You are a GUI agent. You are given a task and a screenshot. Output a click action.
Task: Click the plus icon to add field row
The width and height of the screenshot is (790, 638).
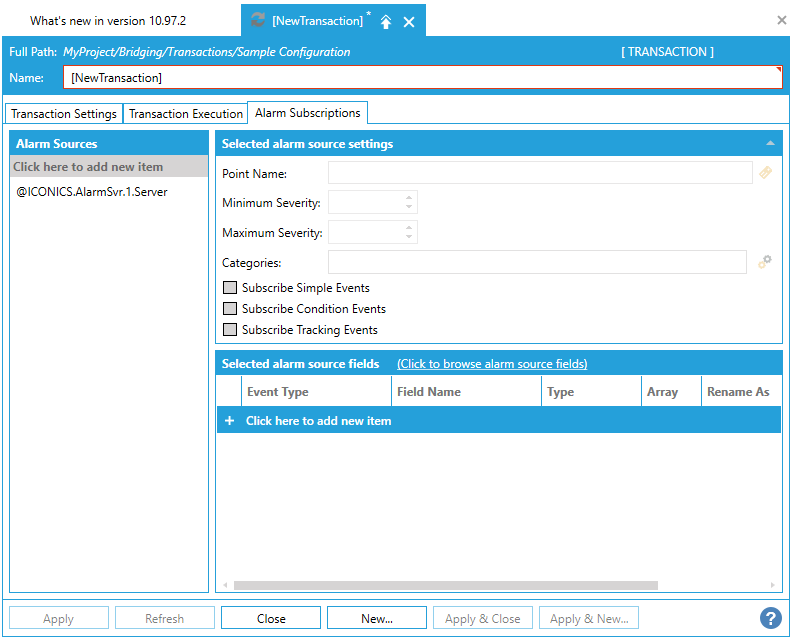pos(229,421)
